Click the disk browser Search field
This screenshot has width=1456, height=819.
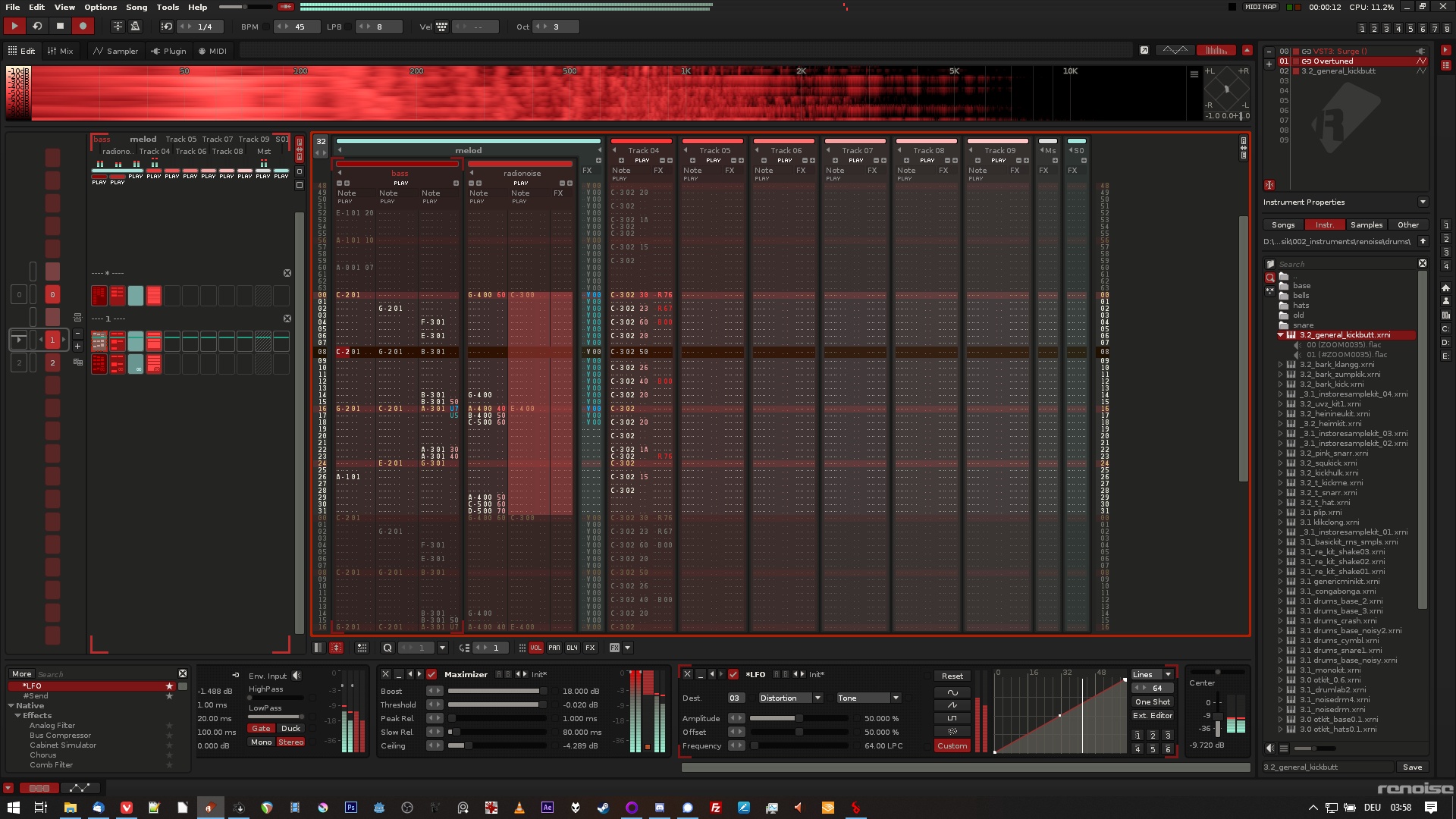click(x=1346, y=264)
